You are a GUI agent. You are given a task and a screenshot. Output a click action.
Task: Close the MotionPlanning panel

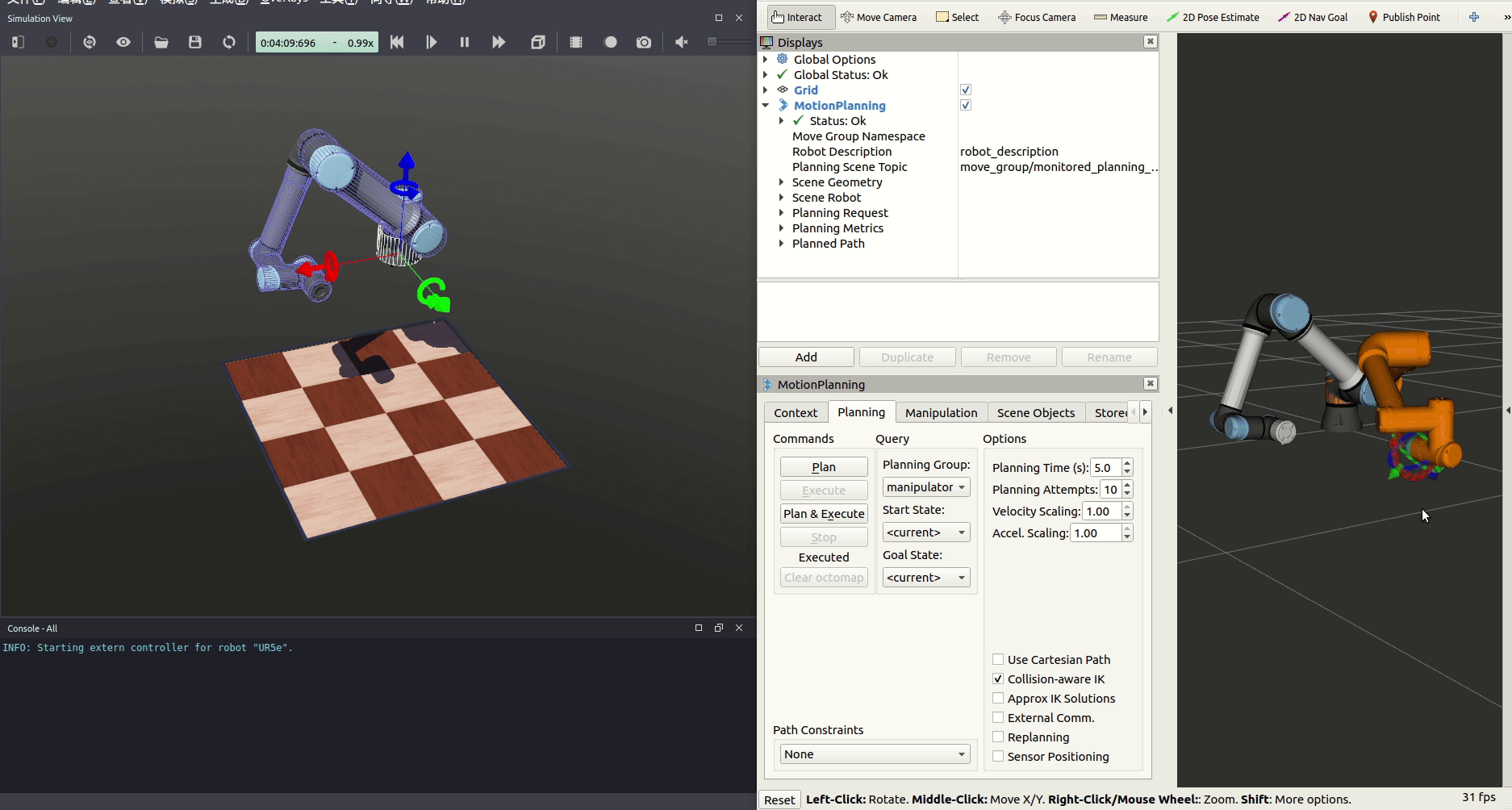pyautogui.click(x=1151, y=383)
